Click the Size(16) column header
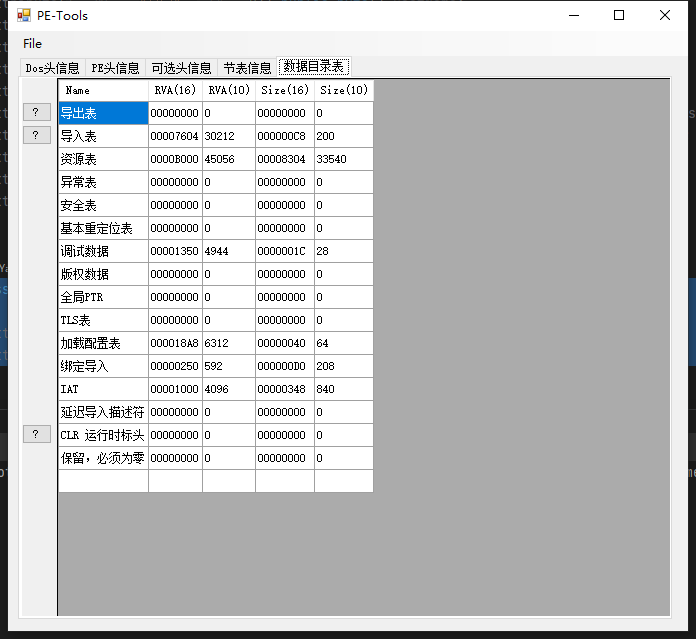 (285, 91)
